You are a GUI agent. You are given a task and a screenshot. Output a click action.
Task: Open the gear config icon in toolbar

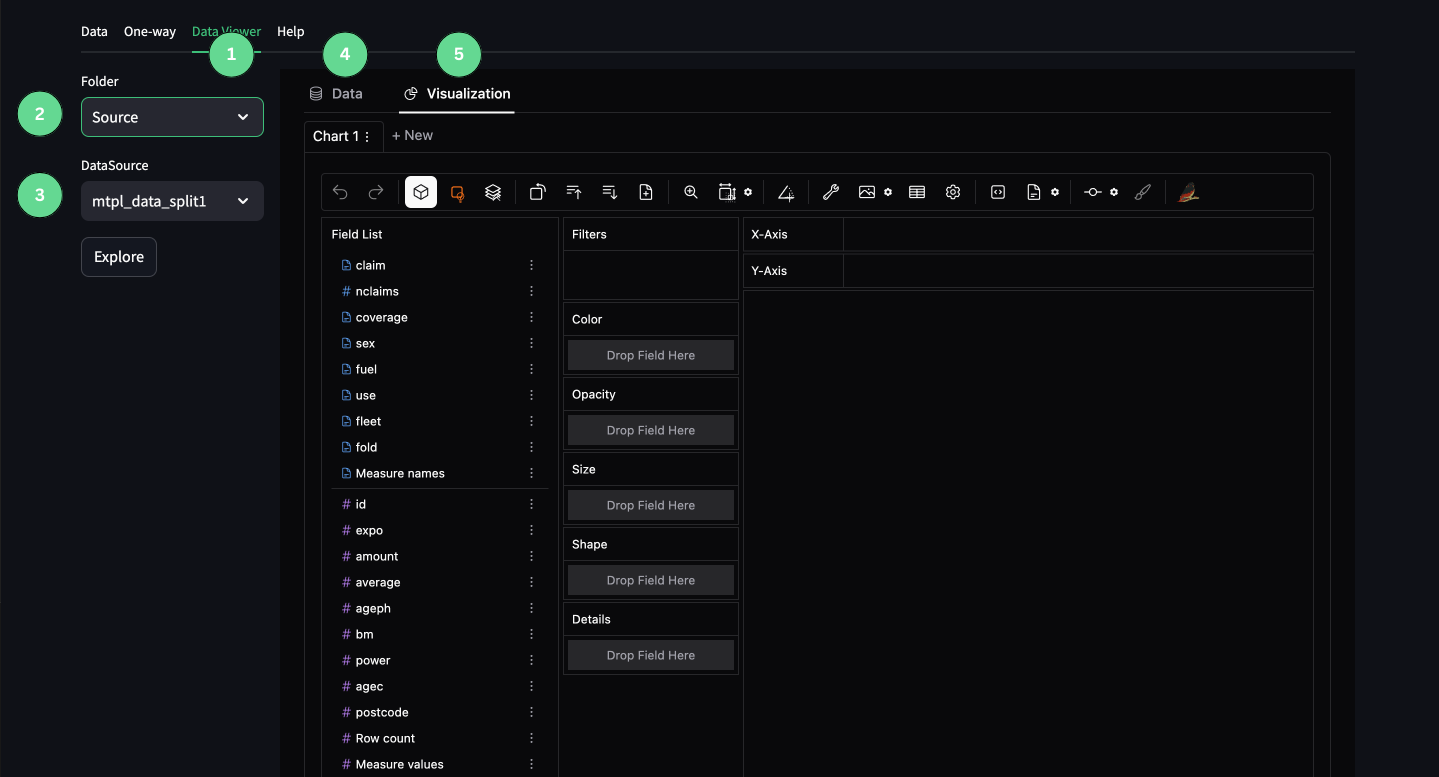(x=953, y=192)
